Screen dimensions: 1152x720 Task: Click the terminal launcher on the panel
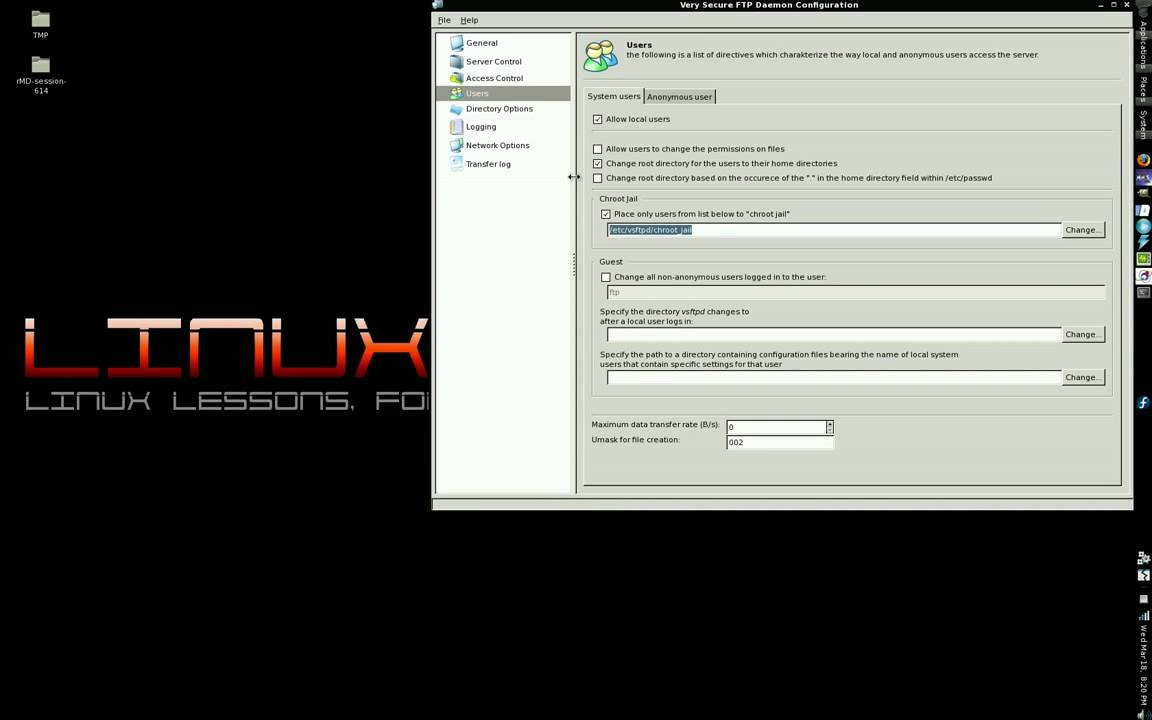point(1143,292)
